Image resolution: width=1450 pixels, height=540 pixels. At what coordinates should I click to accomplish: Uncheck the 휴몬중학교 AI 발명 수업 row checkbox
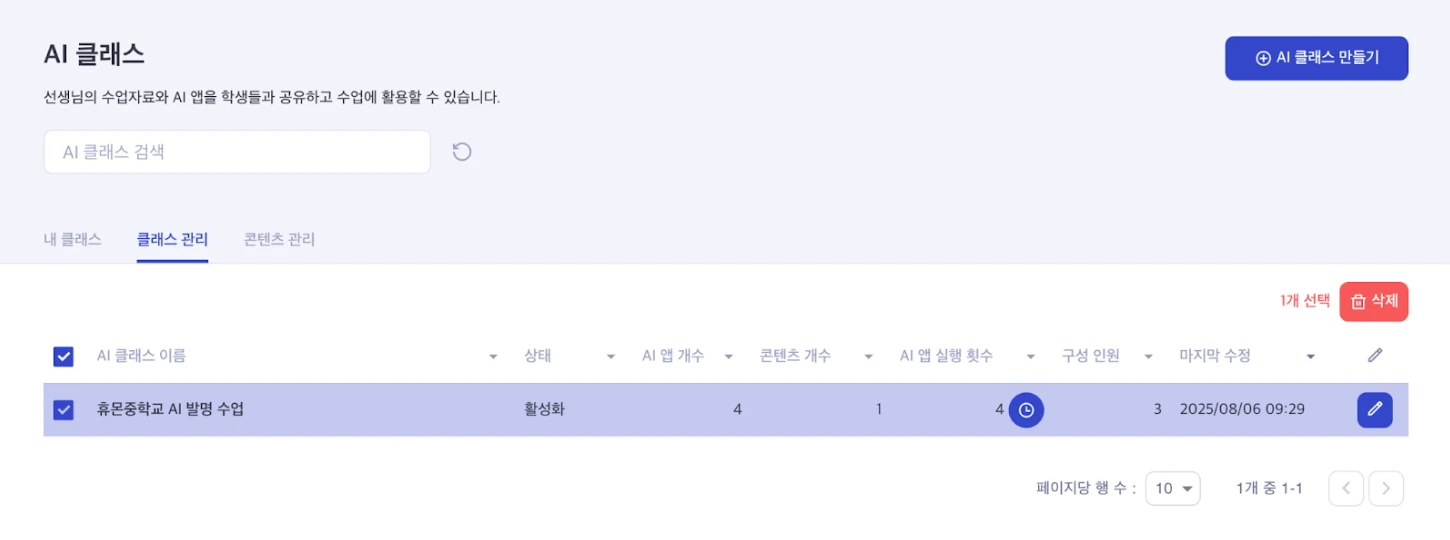[63, 410]
